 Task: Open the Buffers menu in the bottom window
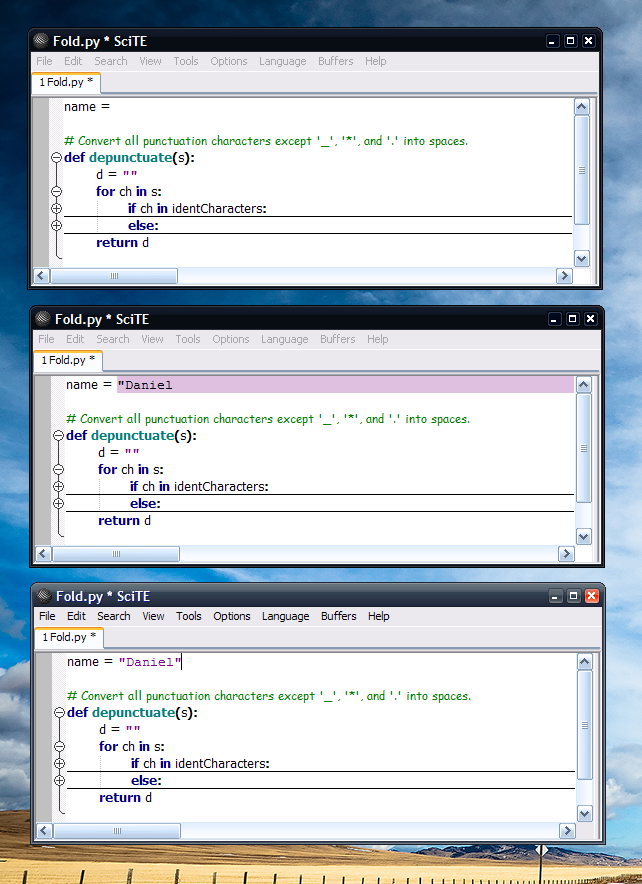[338, 616]
